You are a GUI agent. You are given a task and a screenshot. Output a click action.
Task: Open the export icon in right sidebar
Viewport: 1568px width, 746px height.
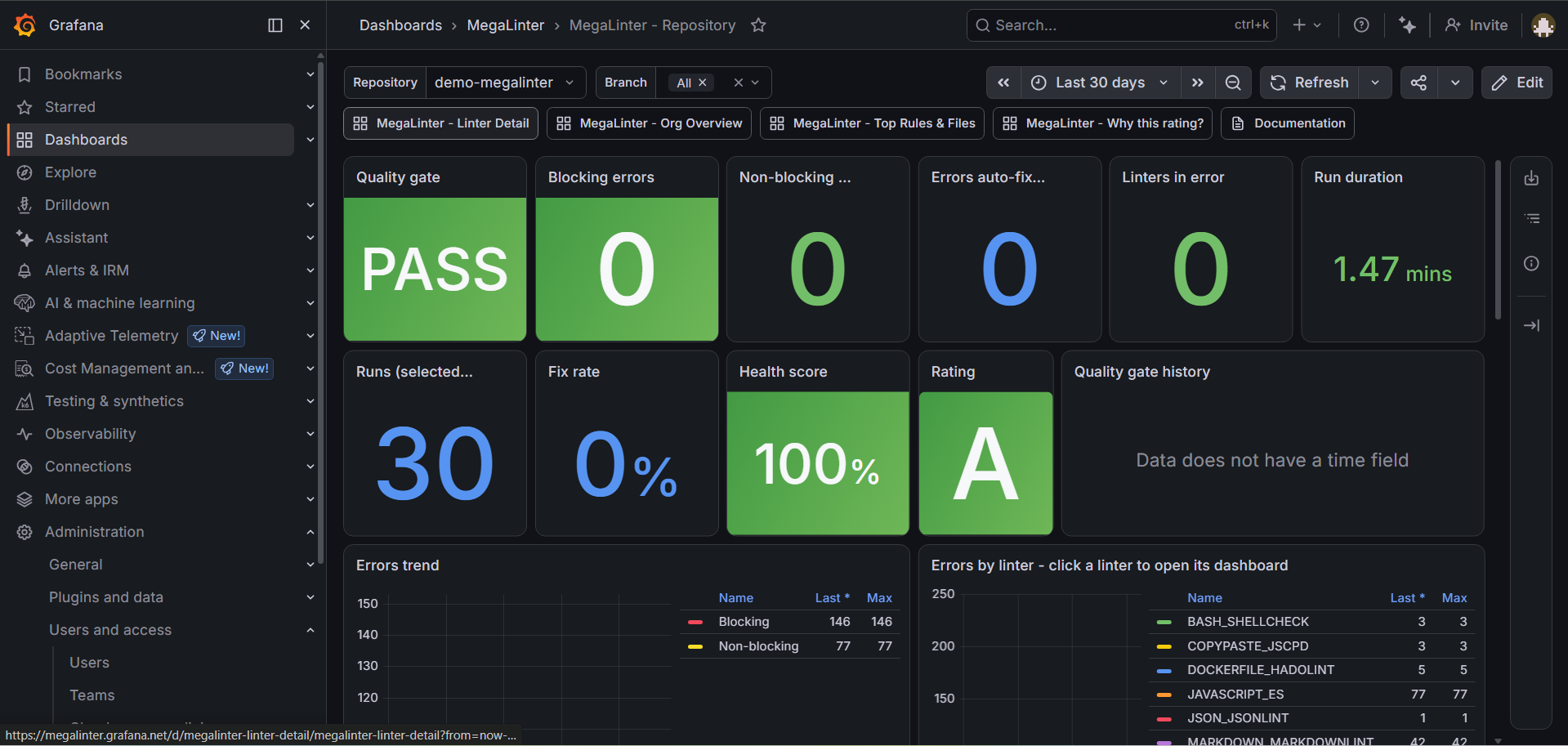click(x=1531, y=178)
